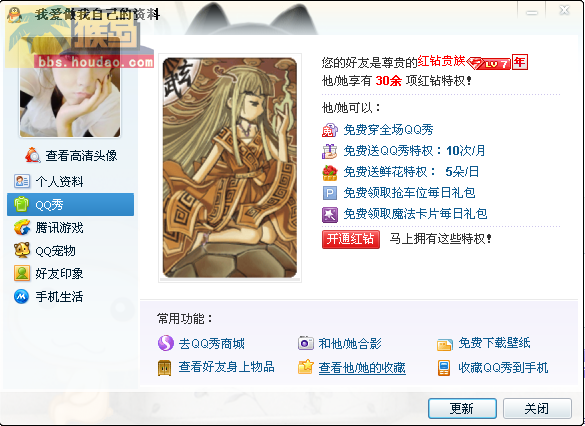Click the magnifier icon for 查看高清头像
The height and width of the screenshot is (426, 585).
[32, 155]
